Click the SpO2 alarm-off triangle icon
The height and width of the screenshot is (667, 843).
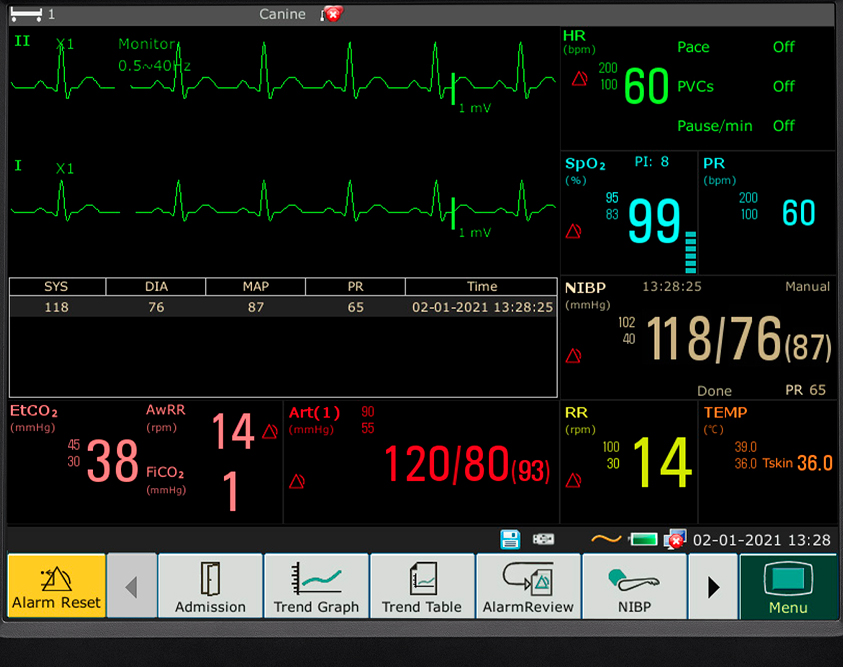(x=573, y=232)
